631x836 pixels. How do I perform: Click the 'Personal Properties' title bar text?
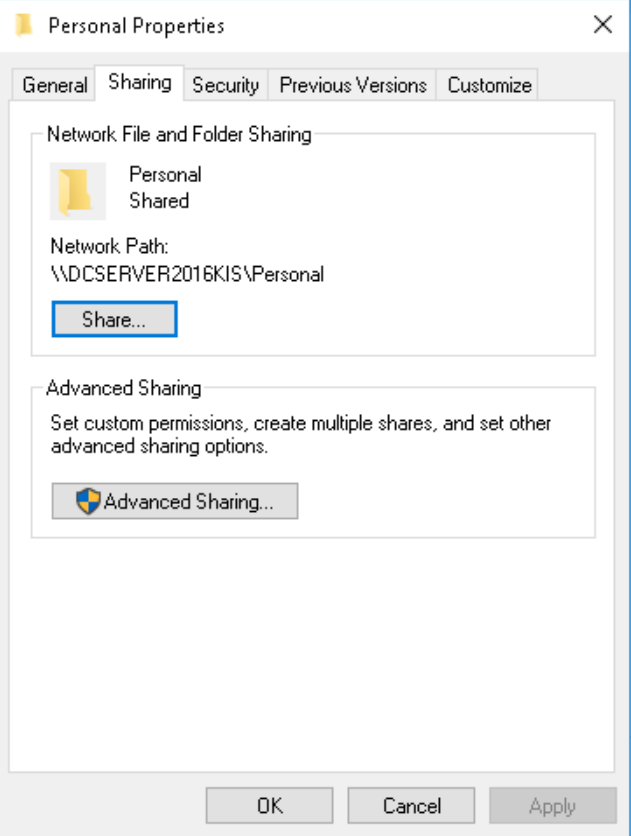pyautogui.click(x=136, y=26)
